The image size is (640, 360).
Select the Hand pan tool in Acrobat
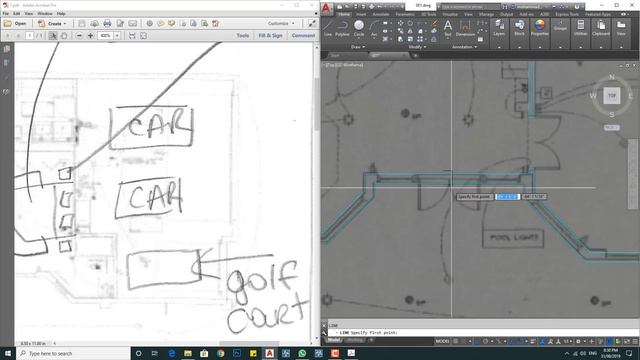pos(64,36)
